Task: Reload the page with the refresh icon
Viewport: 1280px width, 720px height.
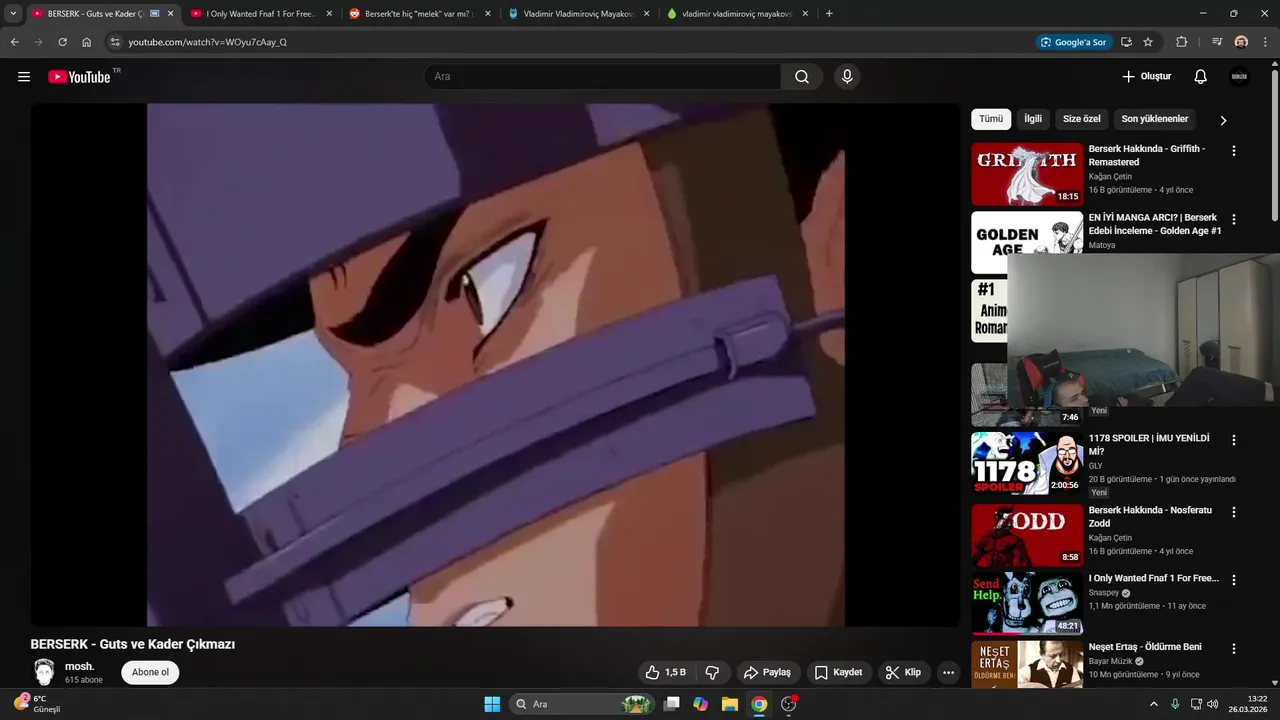Action: click(x=62, y=42)
